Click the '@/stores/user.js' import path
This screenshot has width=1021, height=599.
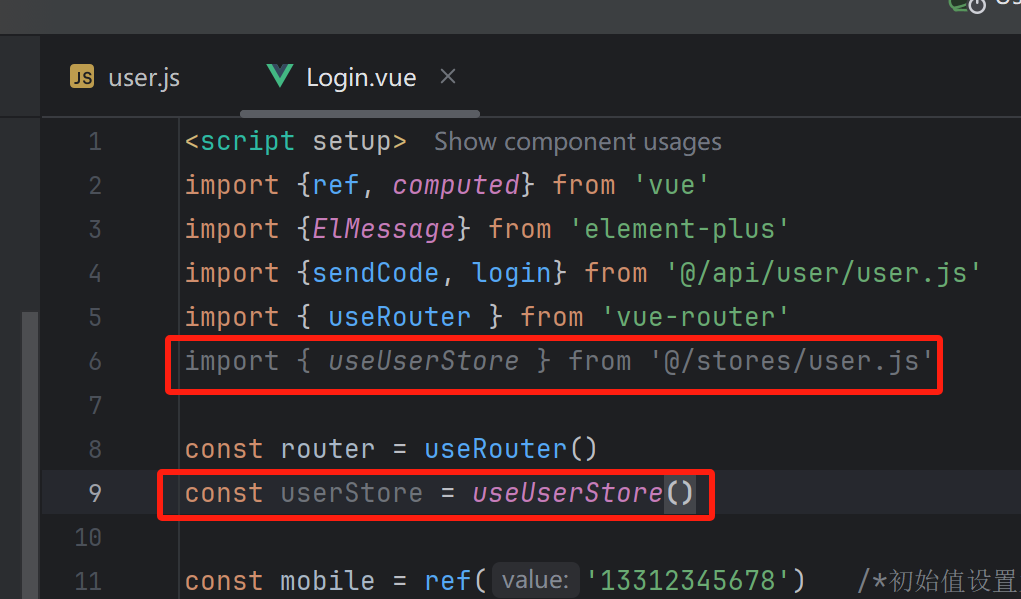point(791,361)
